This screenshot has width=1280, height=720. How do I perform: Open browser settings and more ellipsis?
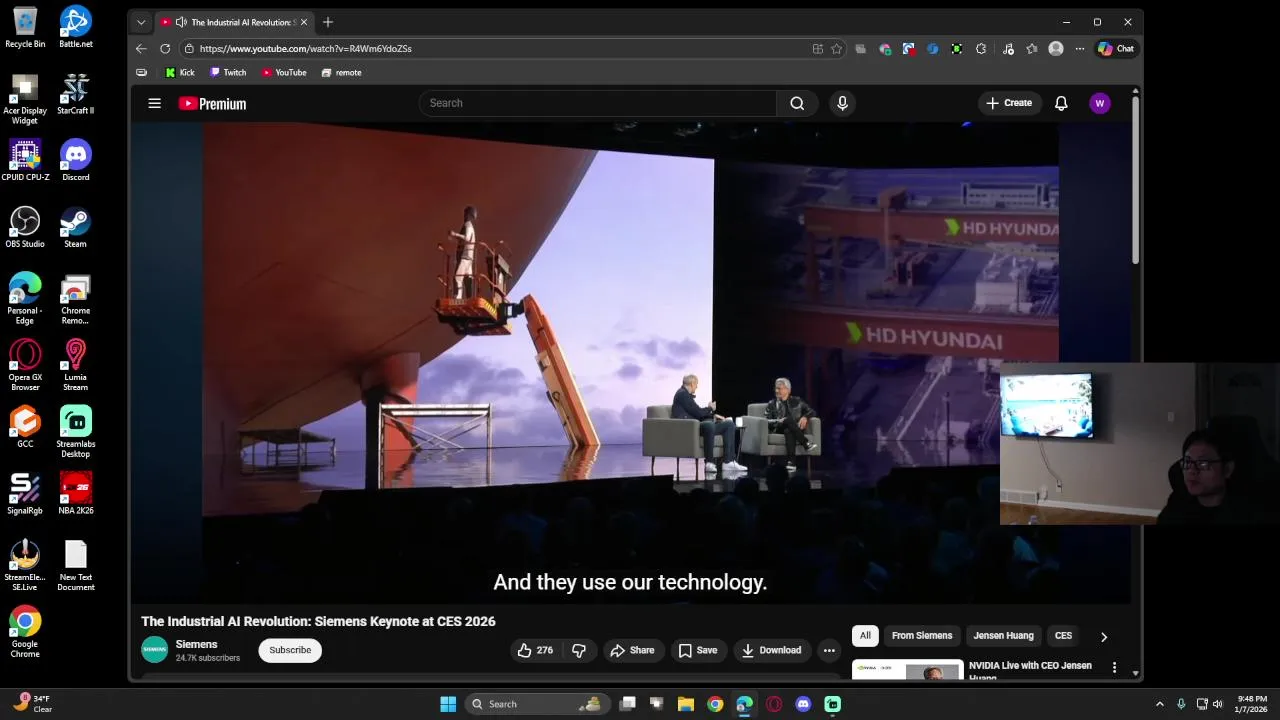click(1080, 48)
